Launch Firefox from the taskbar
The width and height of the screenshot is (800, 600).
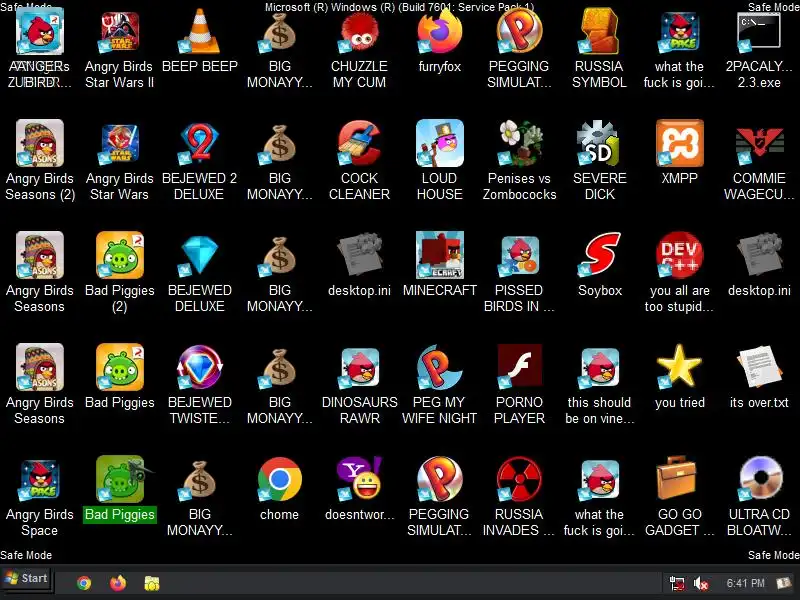[x=118, y=583]
